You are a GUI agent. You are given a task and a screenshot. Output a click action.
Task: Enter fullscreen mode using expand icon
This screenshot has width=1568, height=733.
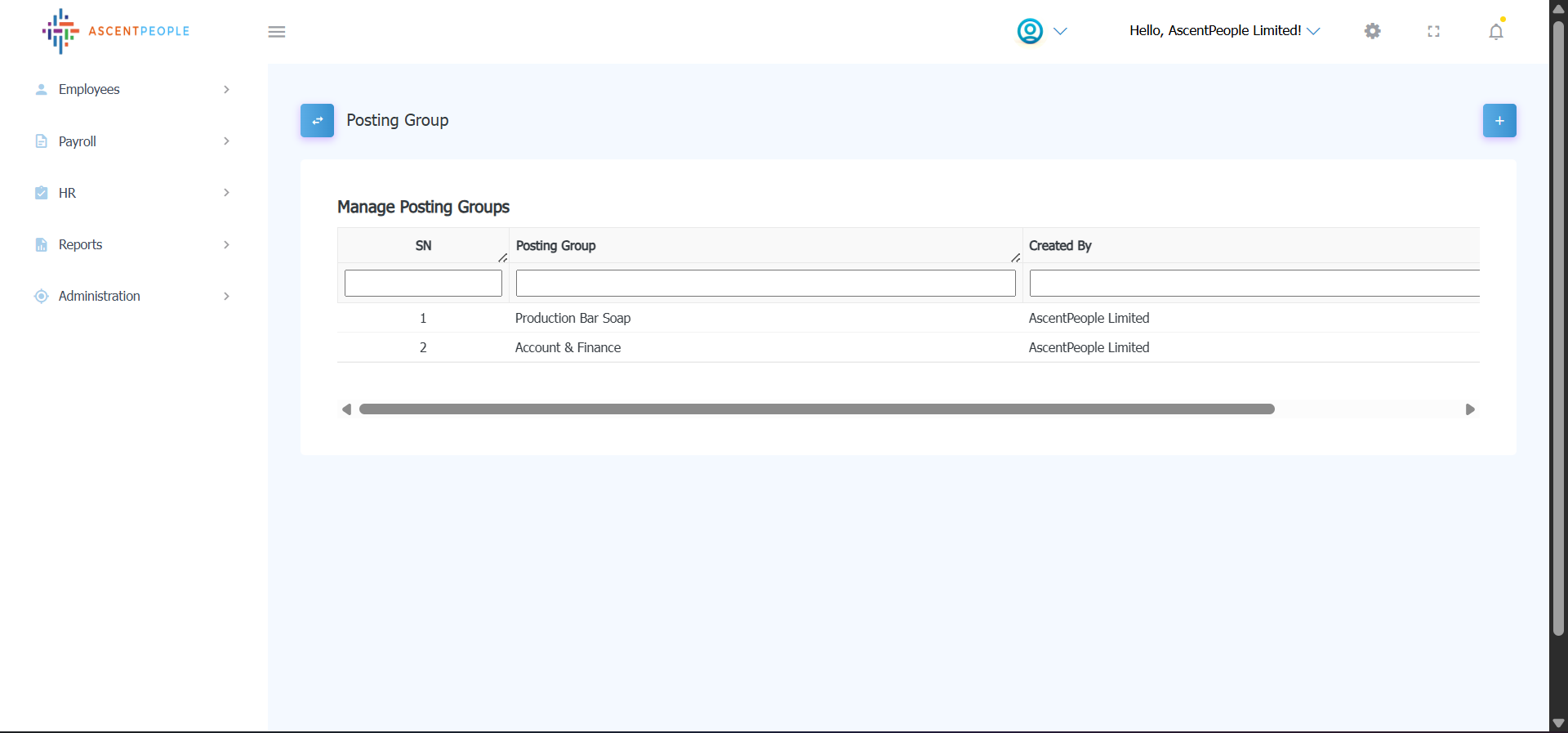[1433, 31]
